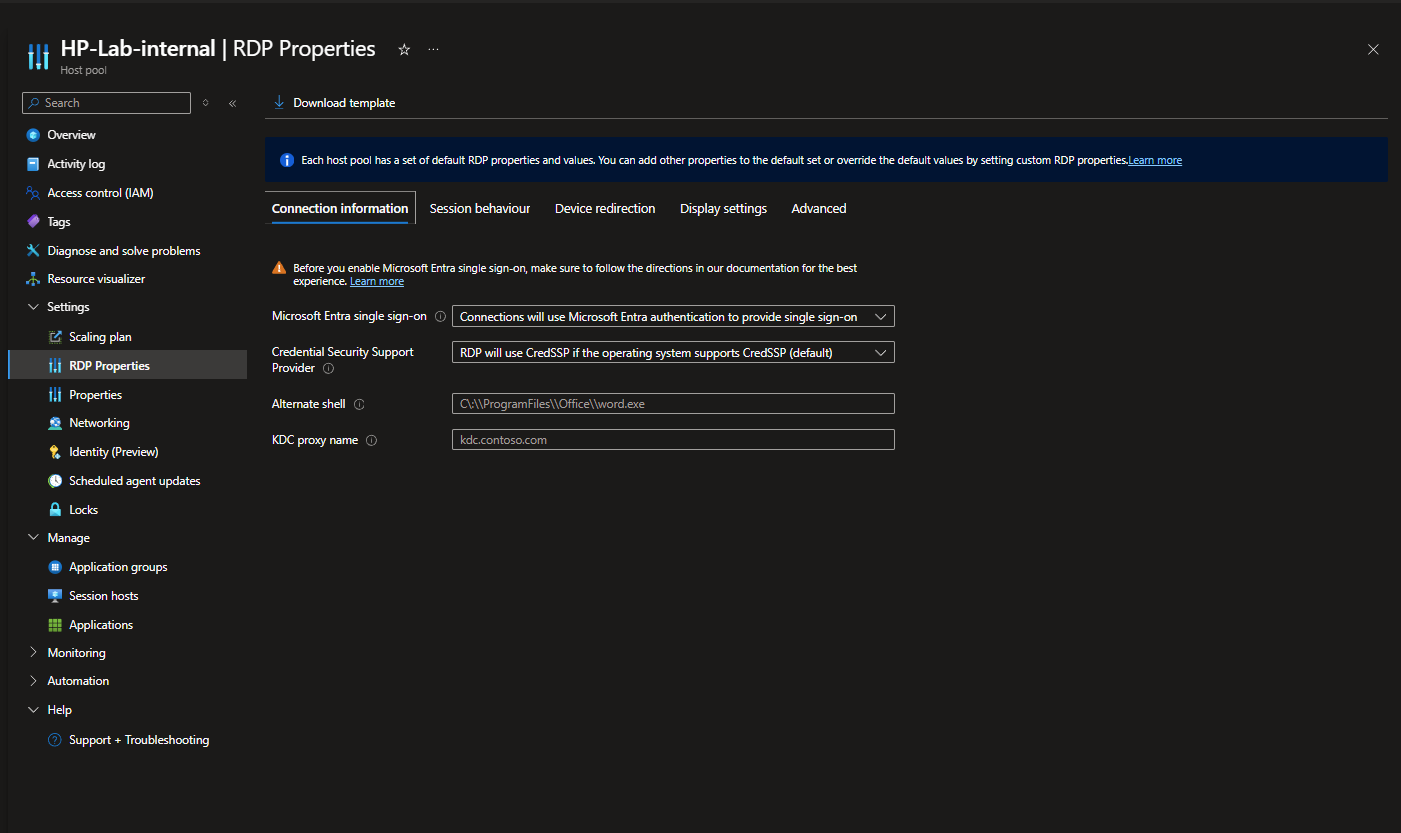
Task: Click the Applications grid icon
Action: pos(55,625)
